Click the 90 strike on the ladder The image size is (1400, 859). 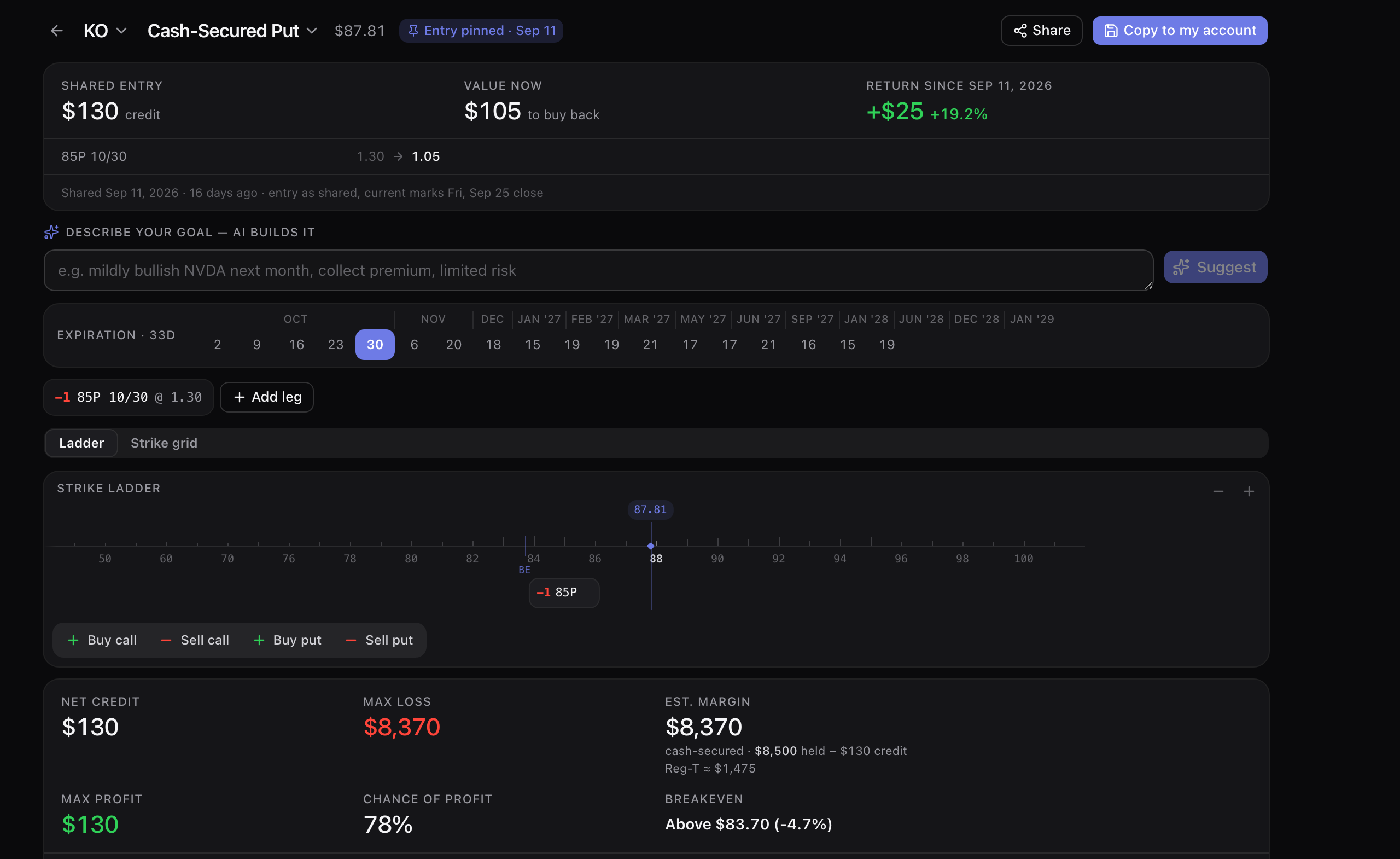tap(717, 559)
